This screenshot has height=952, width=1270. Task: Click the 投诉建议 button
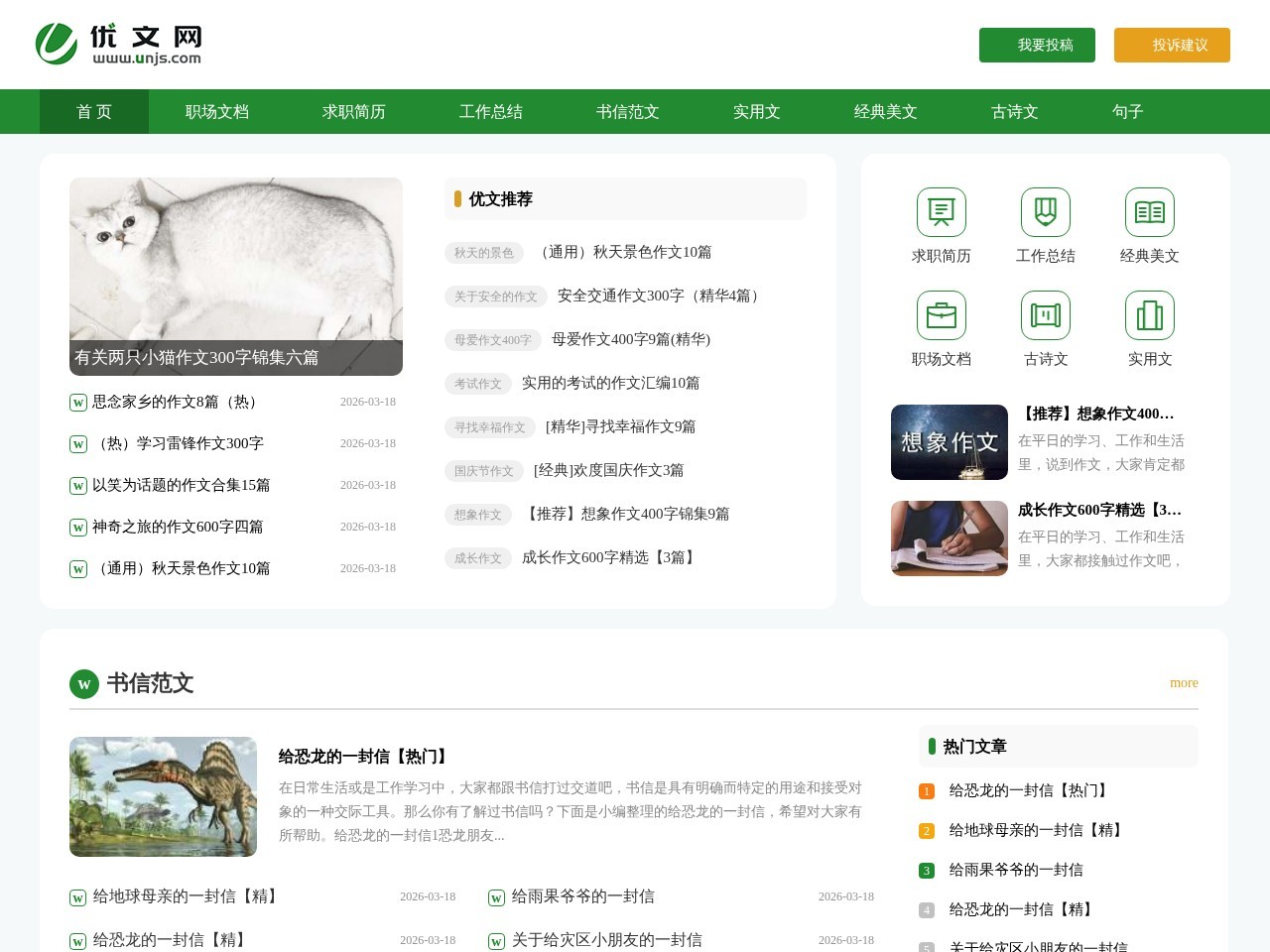(x=1172, y=45)
